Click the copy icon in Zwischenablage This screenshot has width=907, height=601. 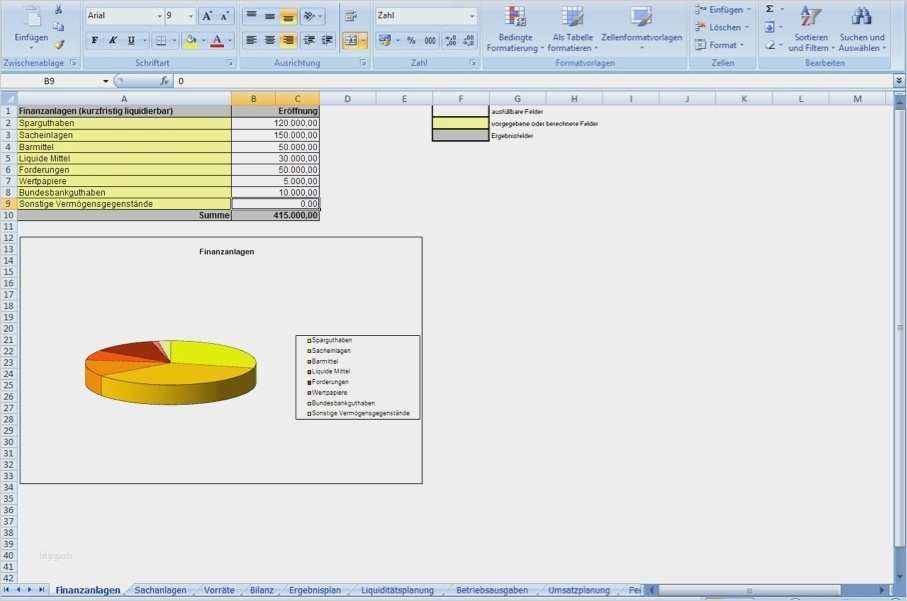coord(58,27)
